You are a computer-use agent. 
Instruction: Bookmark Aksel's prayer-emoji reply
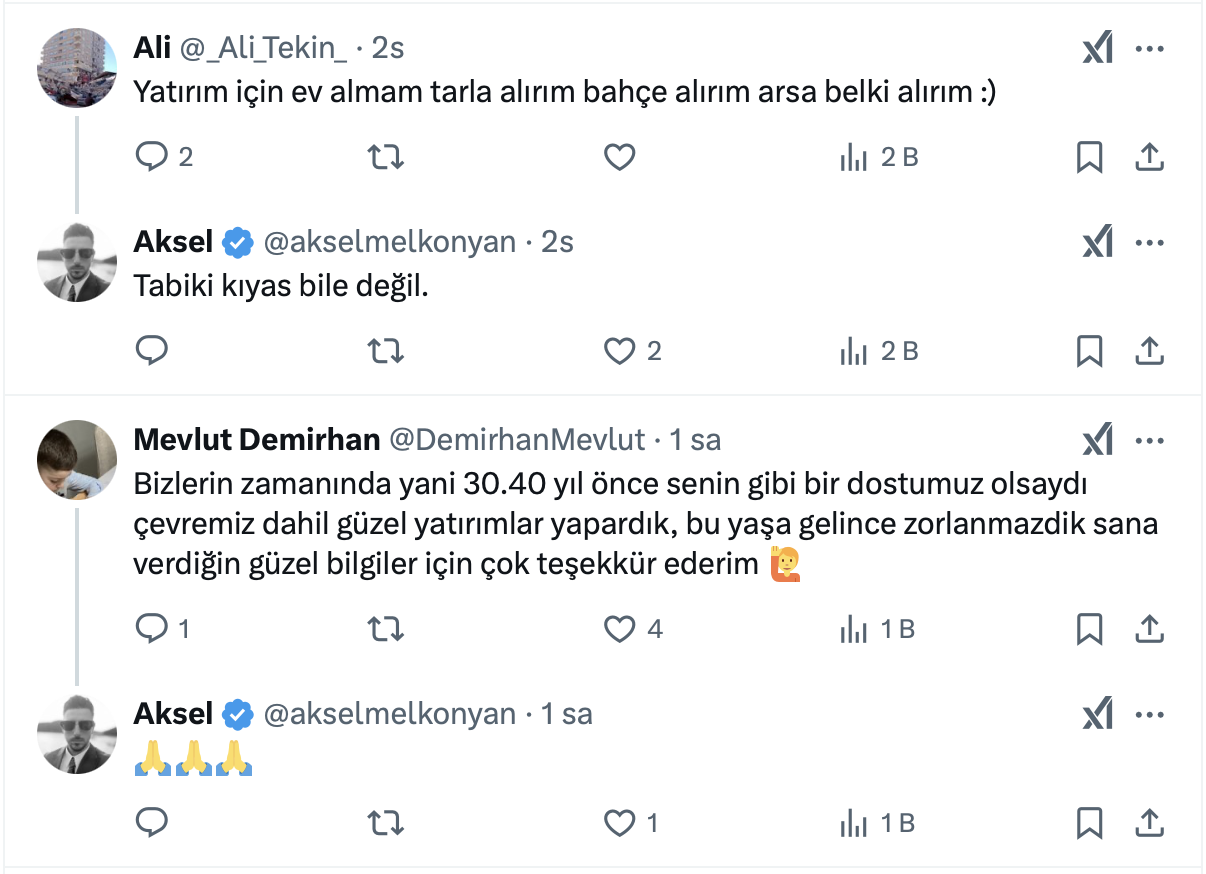point(1089,823)
